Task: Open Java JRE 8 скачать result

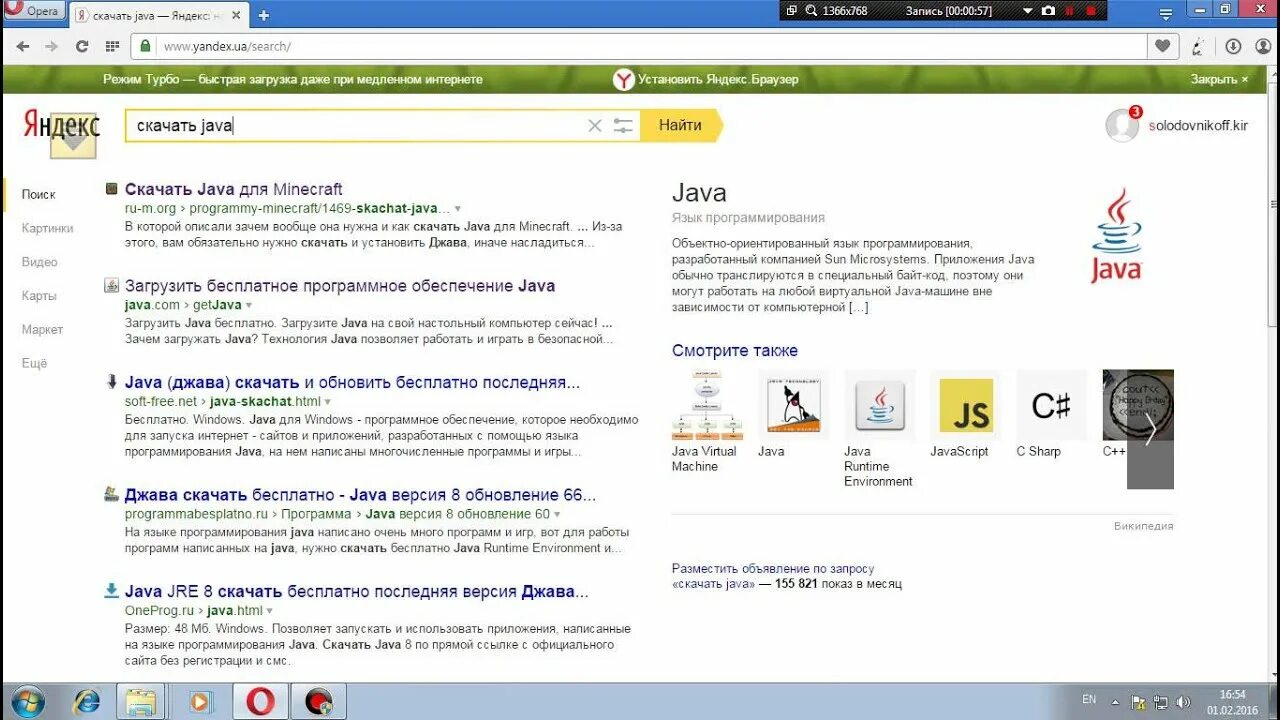Action: tap(356, 591)
